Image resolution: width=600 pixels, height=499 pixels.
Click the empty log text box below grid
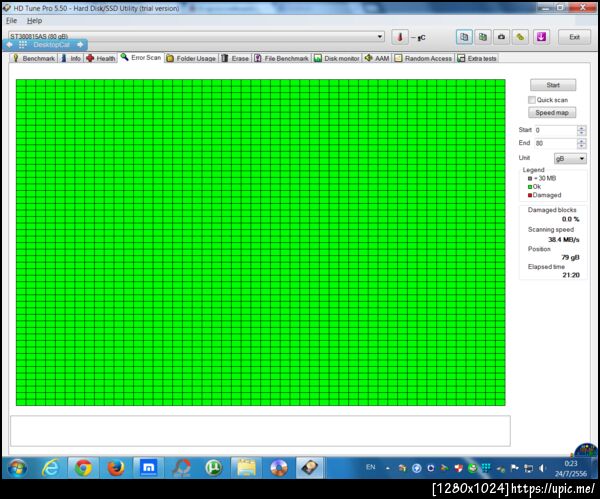(260, 431)
